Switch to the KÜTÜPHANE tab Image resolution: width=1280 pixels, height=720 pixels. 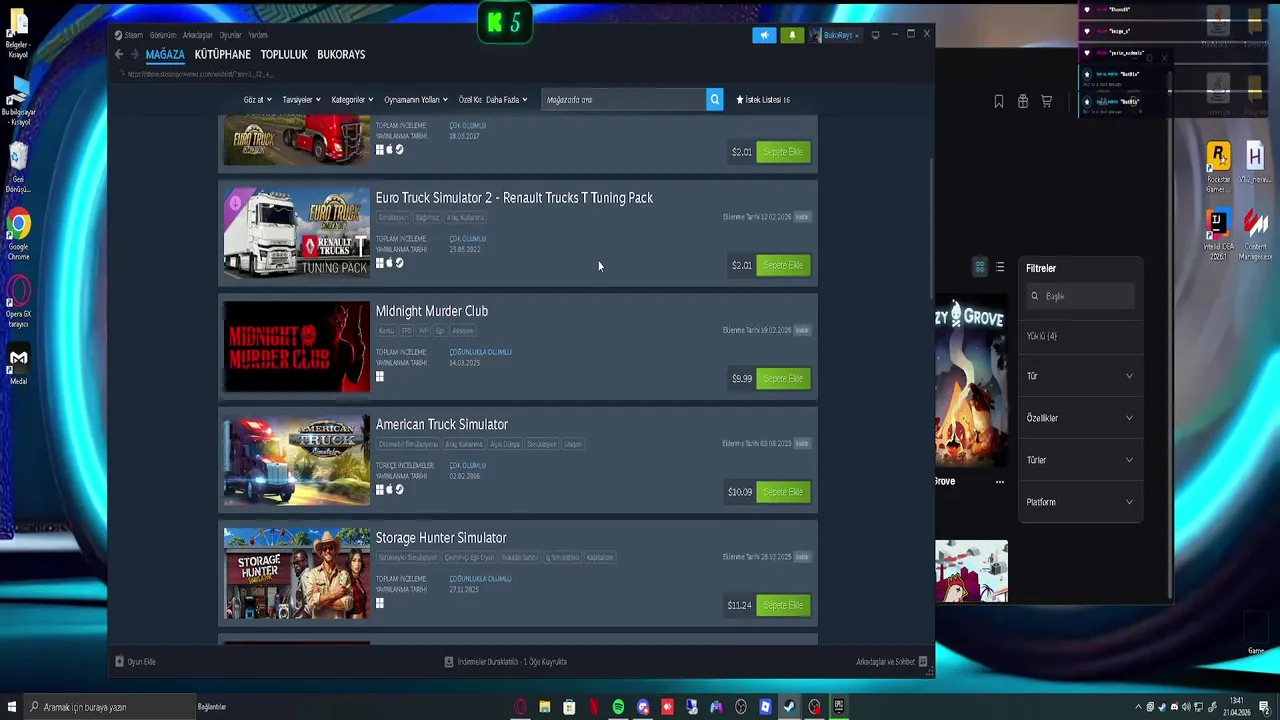click(x=223, y=55)
